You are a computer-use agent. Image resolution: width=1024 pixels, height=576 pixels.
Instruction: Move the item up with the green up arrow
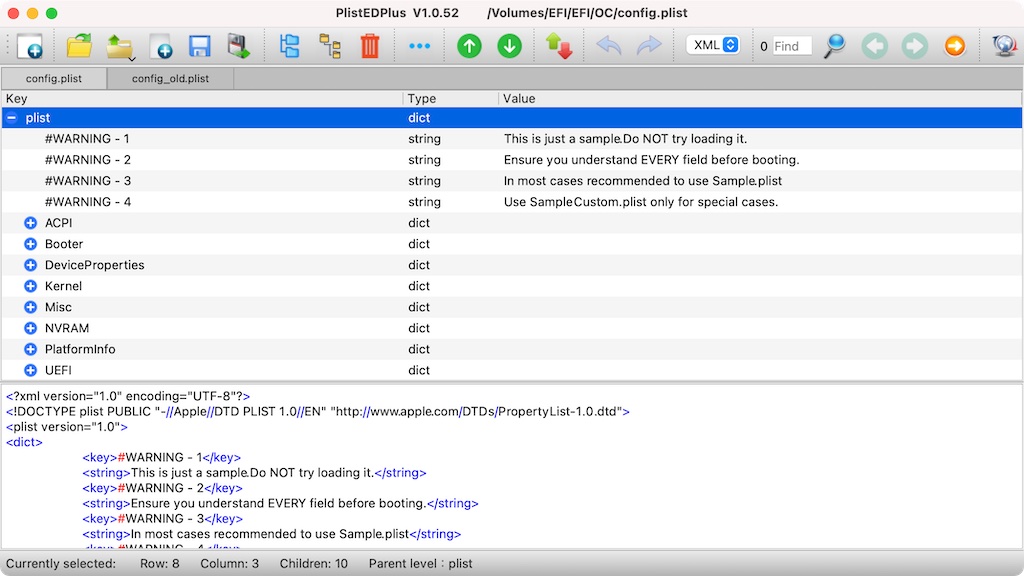tap(469, 46)
